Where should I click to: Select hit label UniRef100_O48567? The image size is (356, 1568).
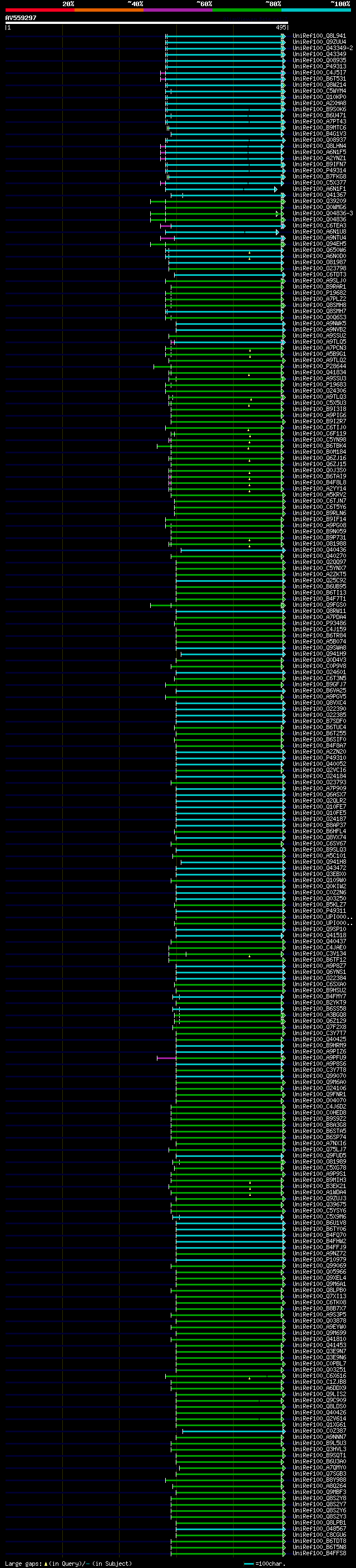319,1530
